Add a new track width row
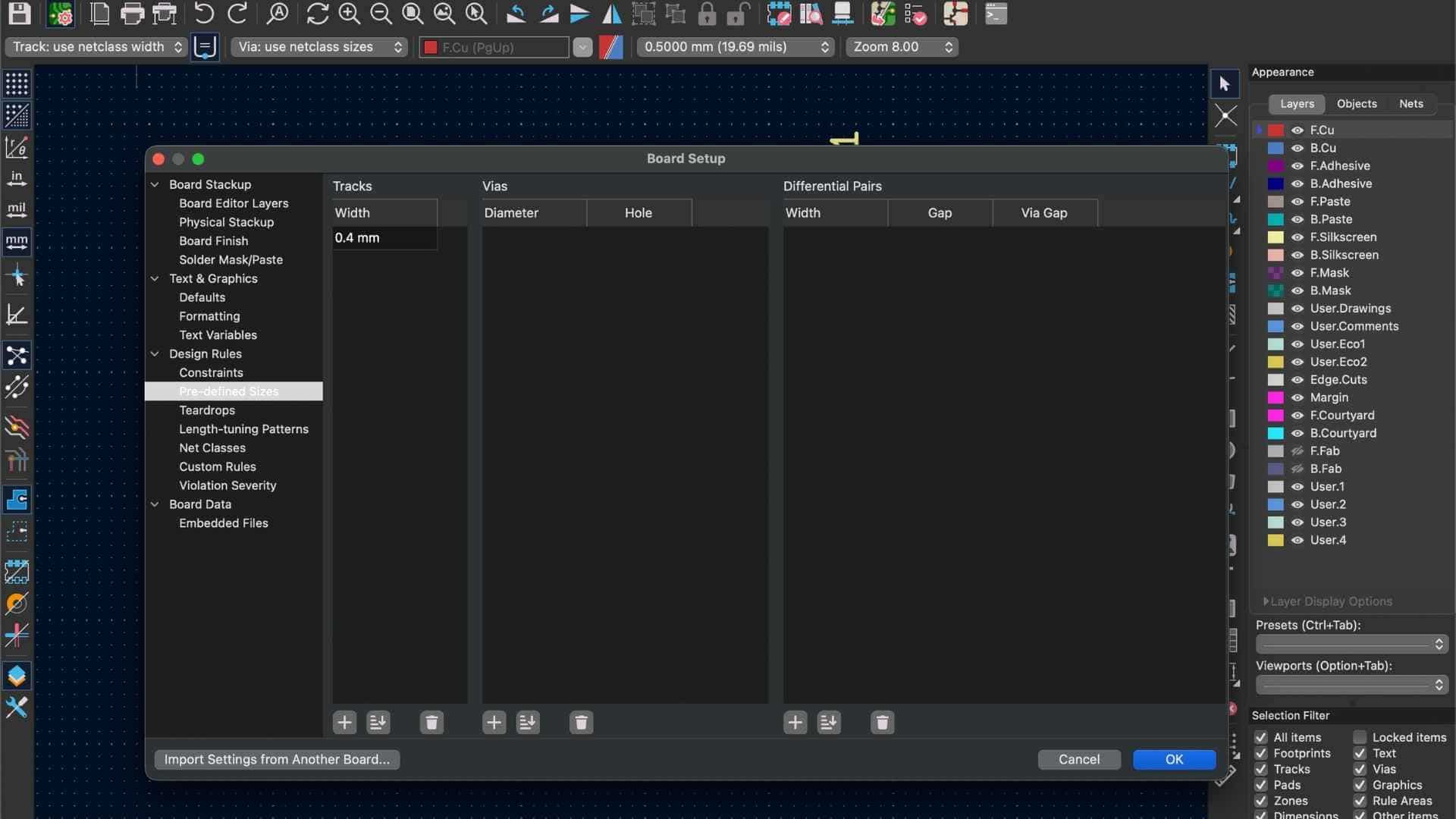Screen dimensions: 1456x819 click(344, 723)
